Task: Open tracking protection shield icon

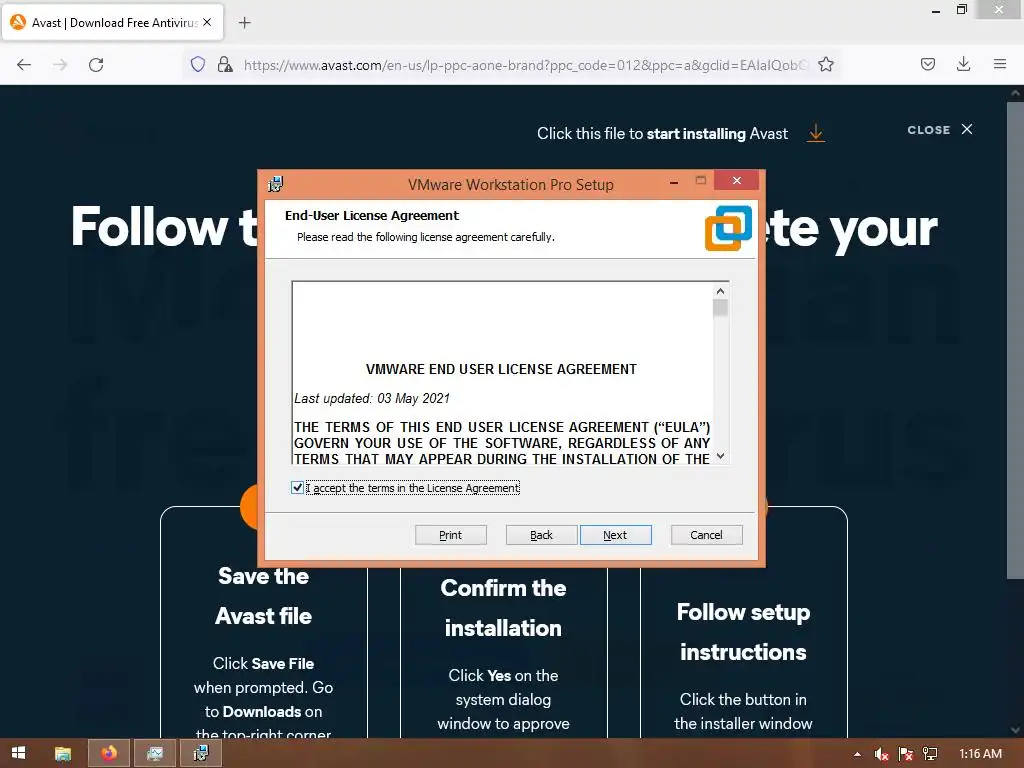Action: (198, 64)
